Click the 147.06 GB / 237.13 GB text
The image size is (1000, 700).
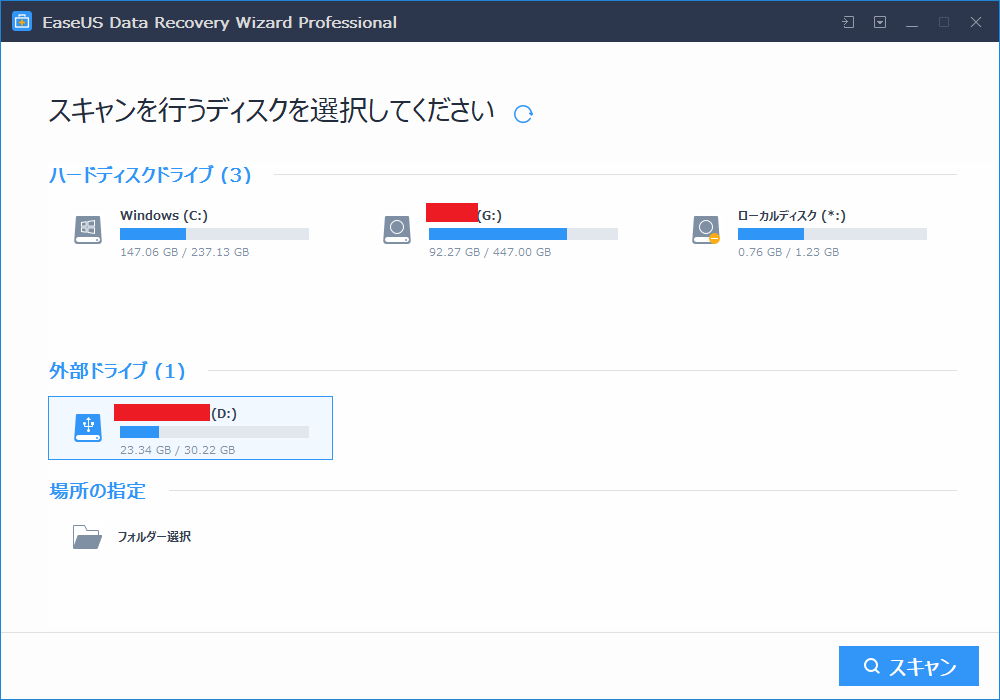coord(184,252)
